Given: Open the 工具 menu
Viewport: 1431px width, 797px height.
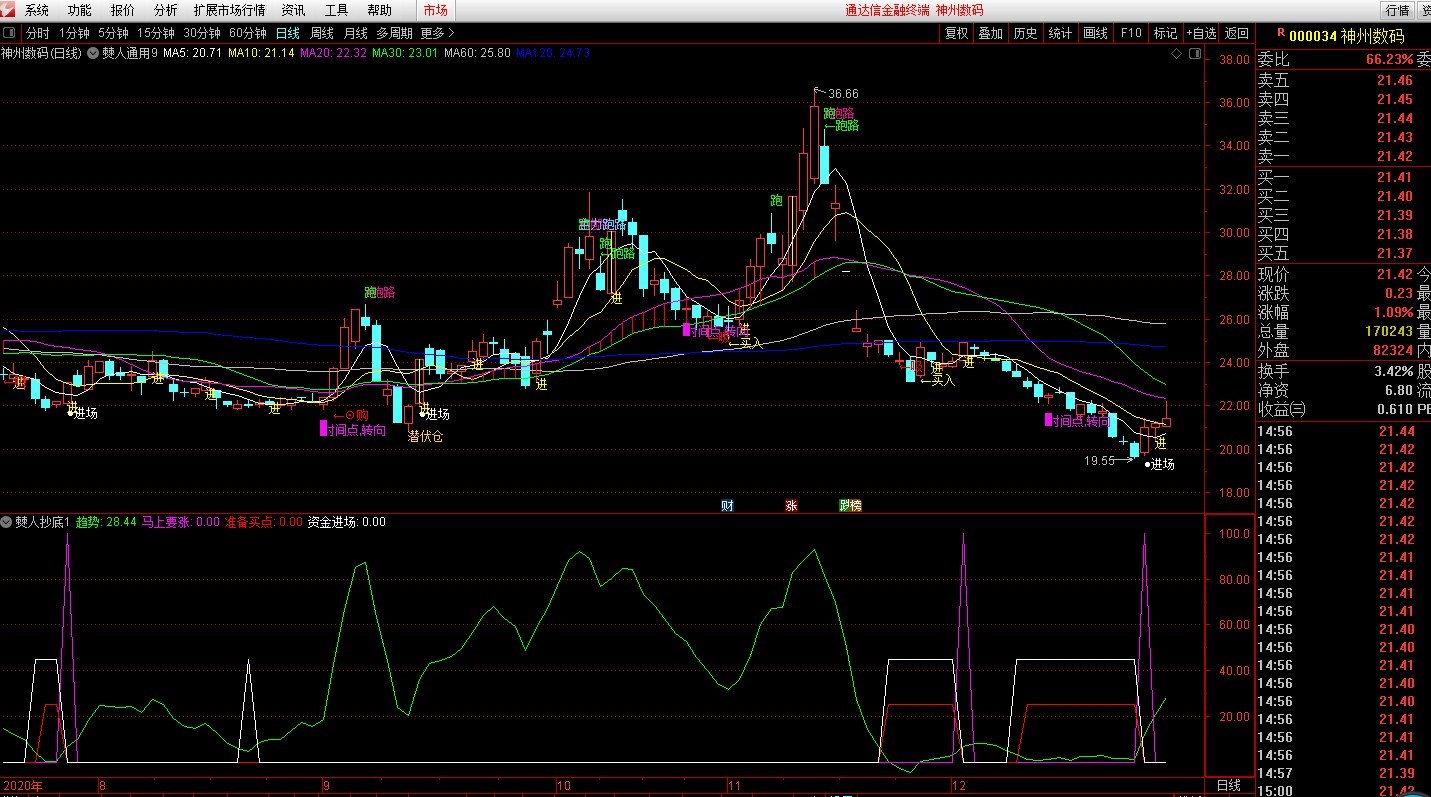Looking at the screenshot, I should (x=337, y=10).
